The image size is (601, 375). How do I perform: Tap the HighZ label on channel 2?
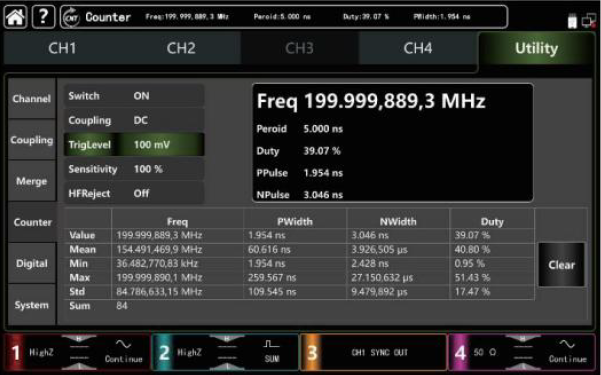tap(189, 352)
